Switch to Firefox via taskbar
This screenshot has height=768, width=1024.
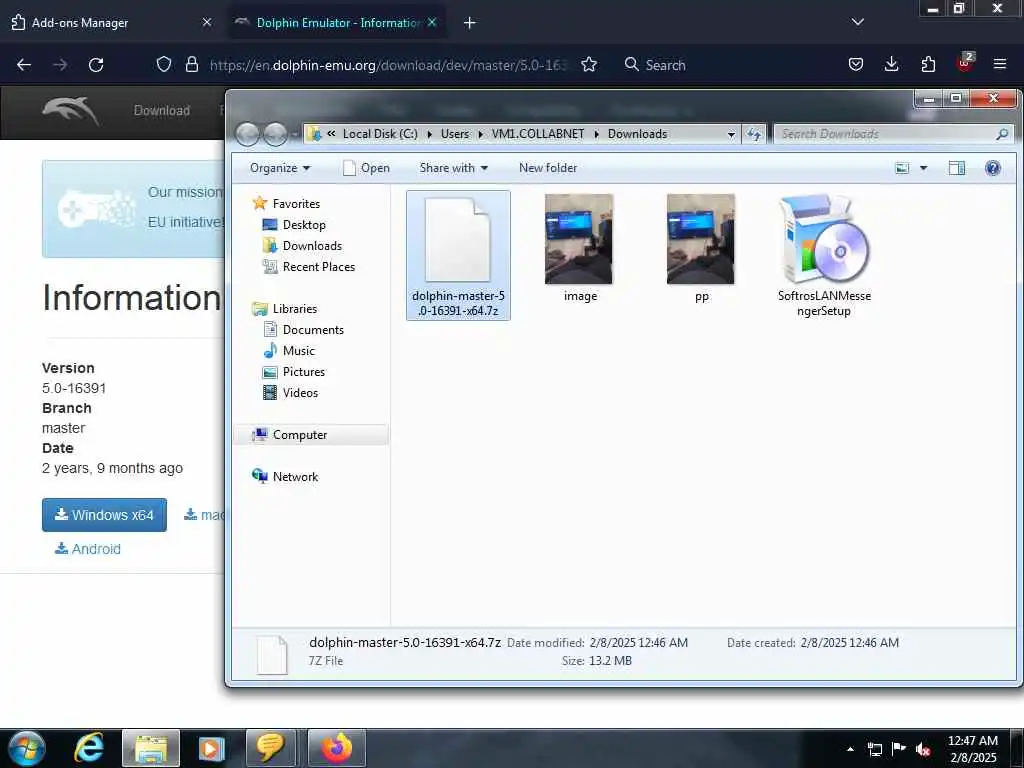point(336,748)
